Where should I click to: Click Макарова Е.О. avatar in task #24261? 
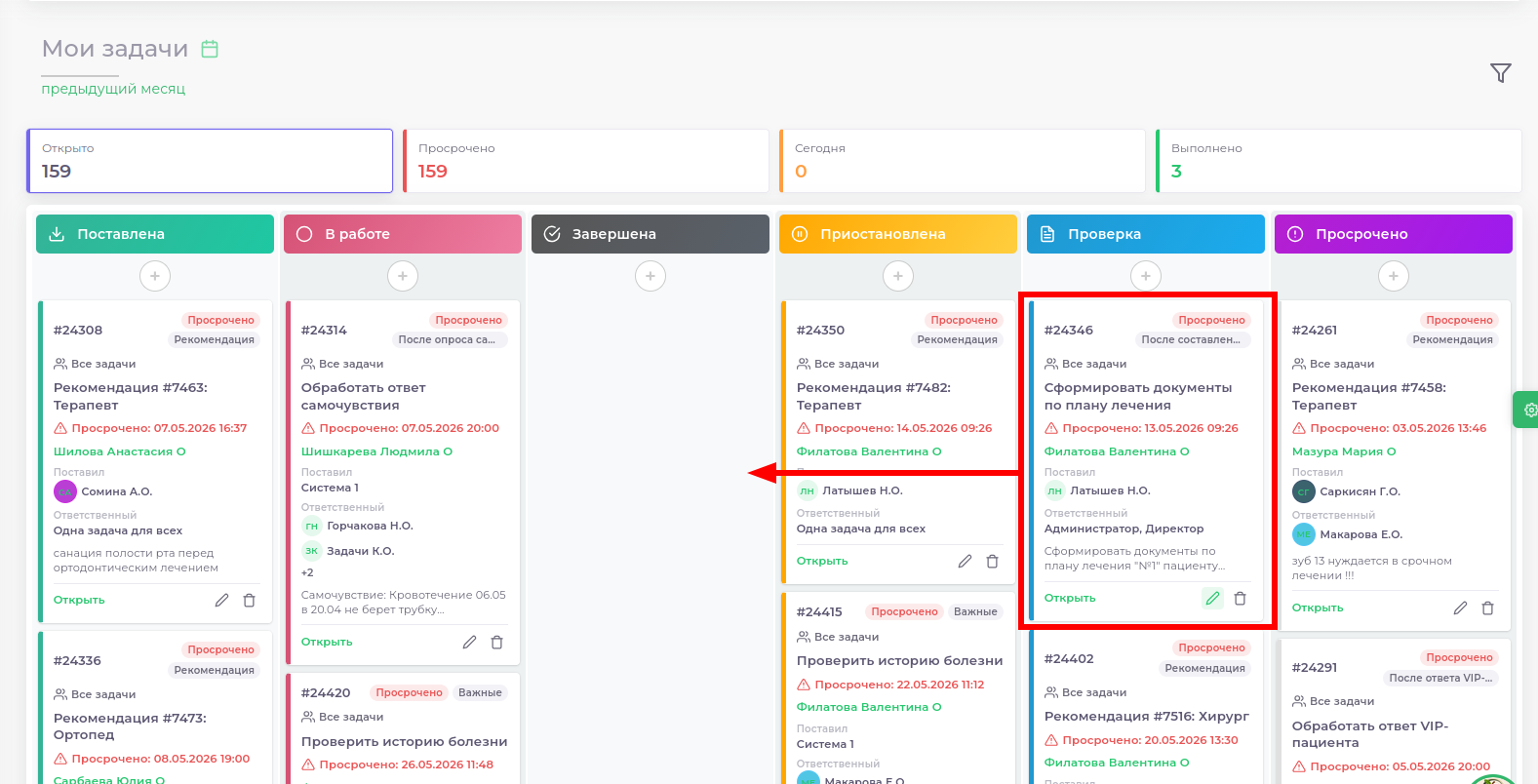pos(1304,534)
